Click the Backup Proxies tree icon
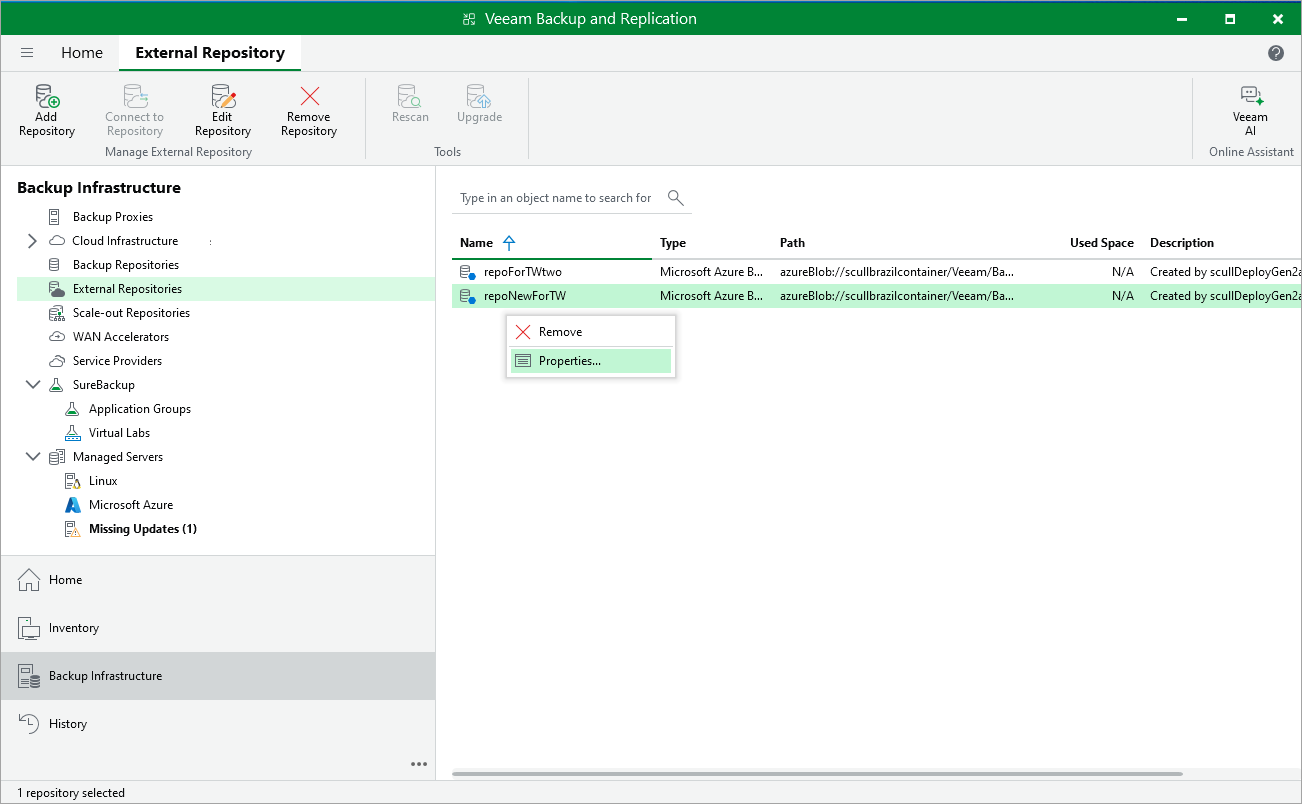The height and width of the screenshot is (804, 1302). 55,217
